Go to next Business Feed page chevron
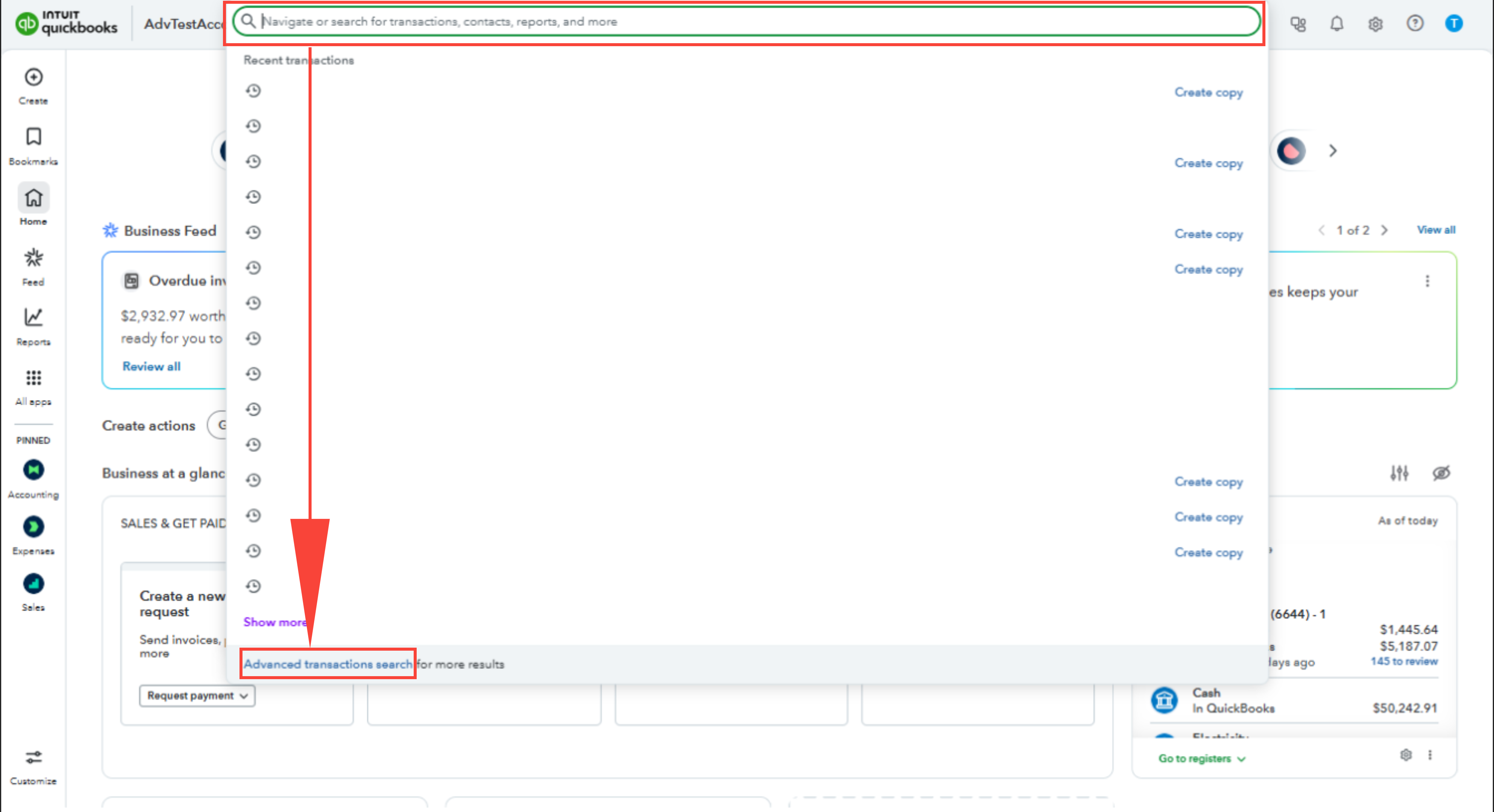This screenshot has height=812, width=1494. (x=1385, y=230)
